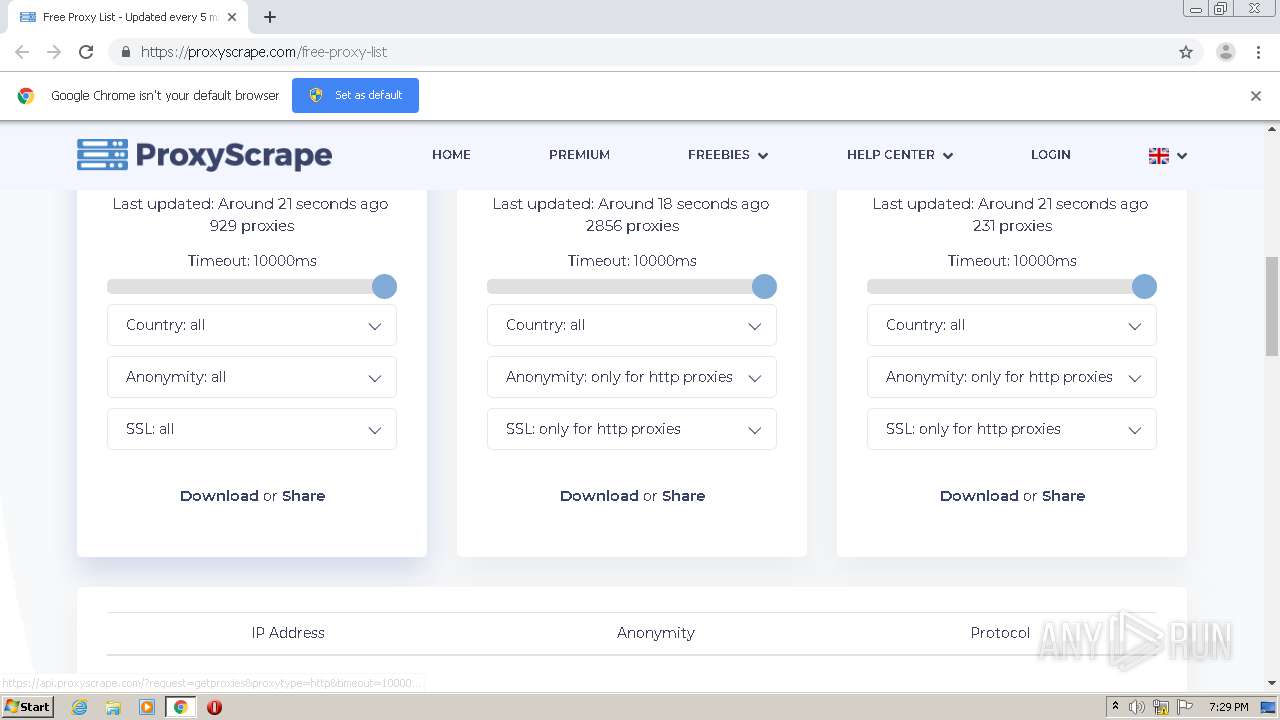Click the Set as default button

click(x=355, y=95)
